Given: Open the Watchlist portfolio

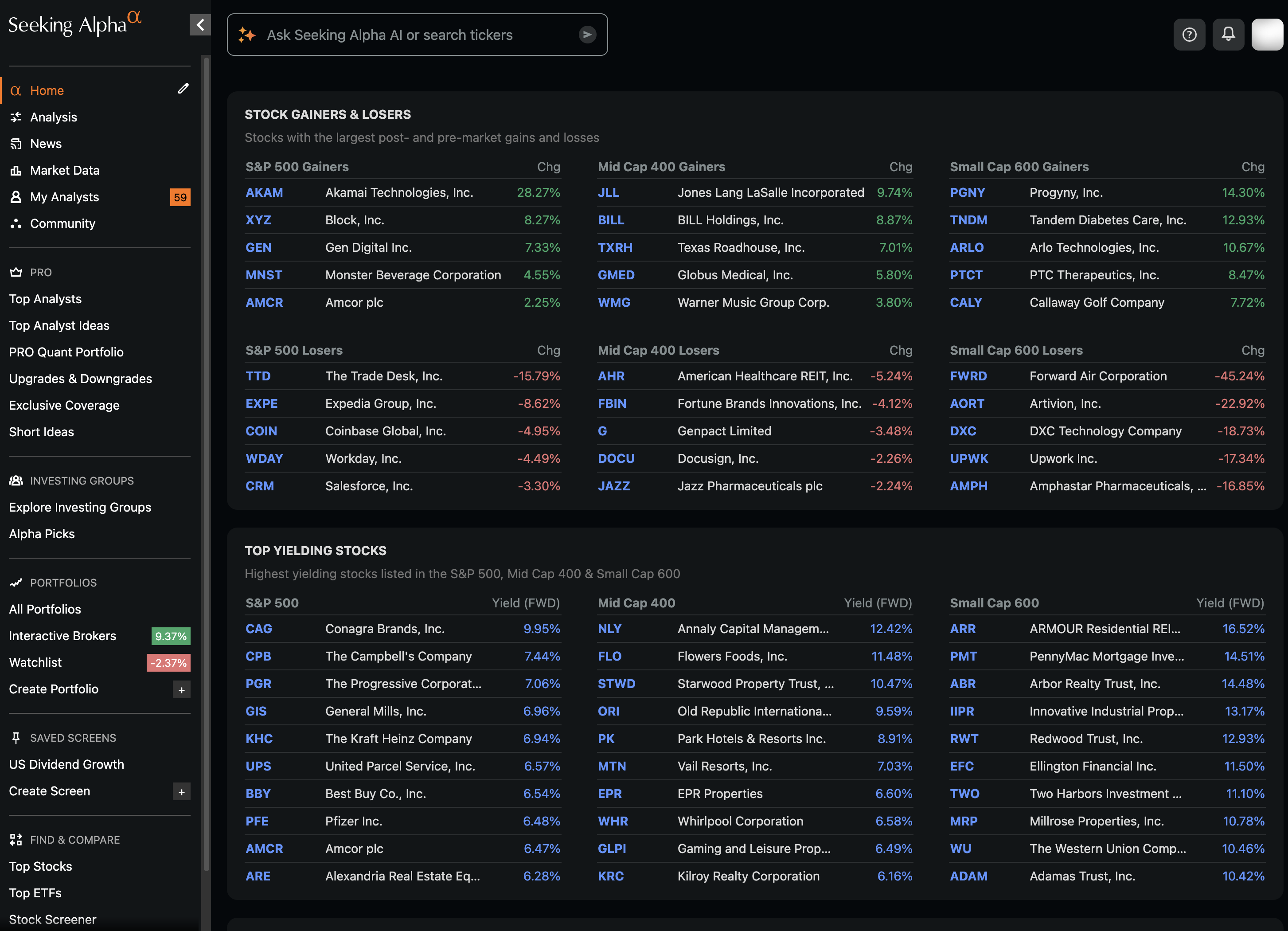Looking at the screenshot, I should (35, 663).
